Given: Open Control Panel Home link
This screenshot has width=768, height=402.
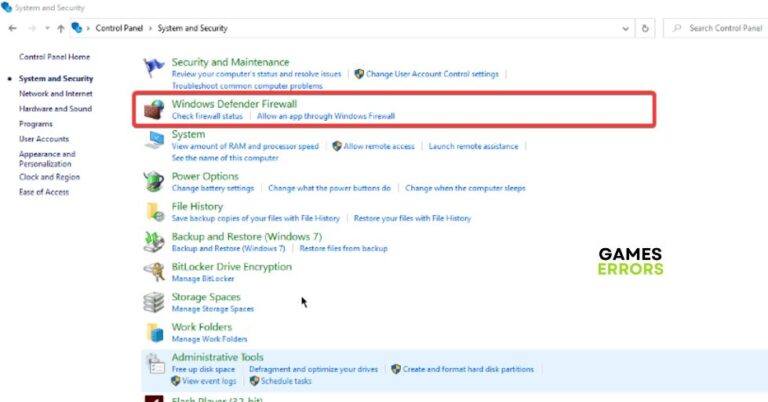Looking at the screenshot, I should point(54,57).
